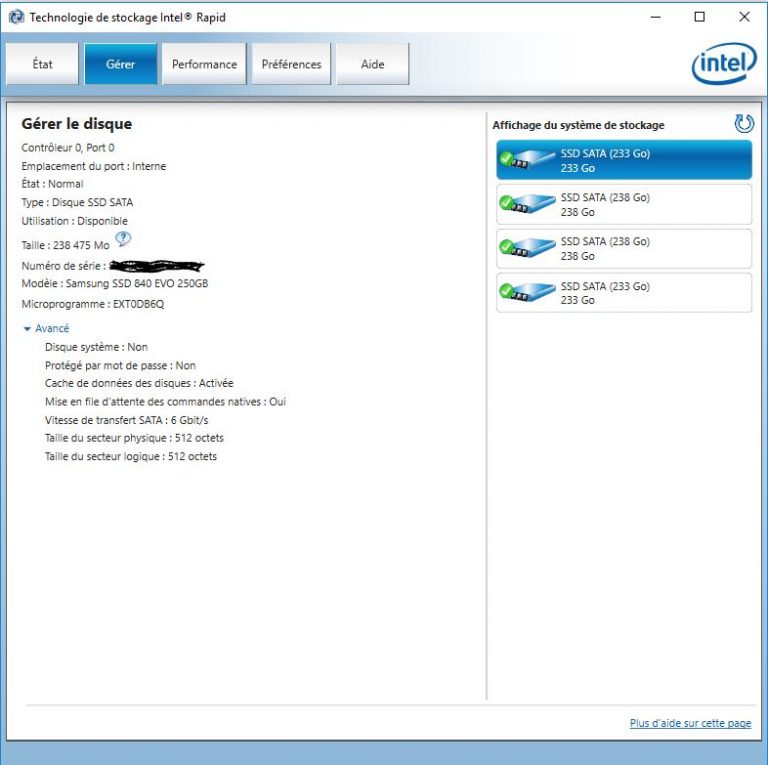The image size is (768, 765).
Task: Maximize the Intel Rapid Storage window
Action: [x=699, y=17]
